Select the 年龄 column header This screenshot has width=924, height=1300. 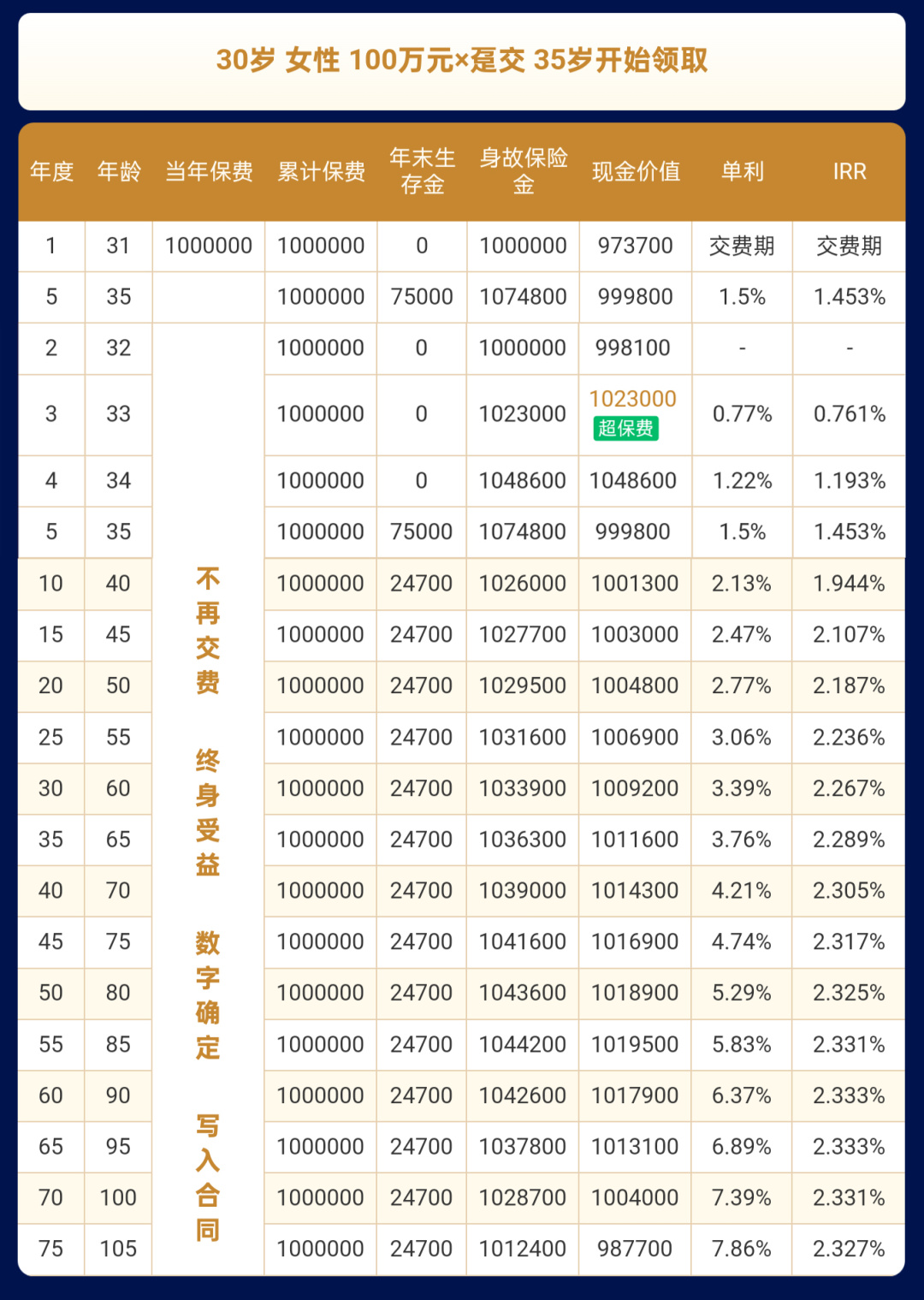[119, 171]
